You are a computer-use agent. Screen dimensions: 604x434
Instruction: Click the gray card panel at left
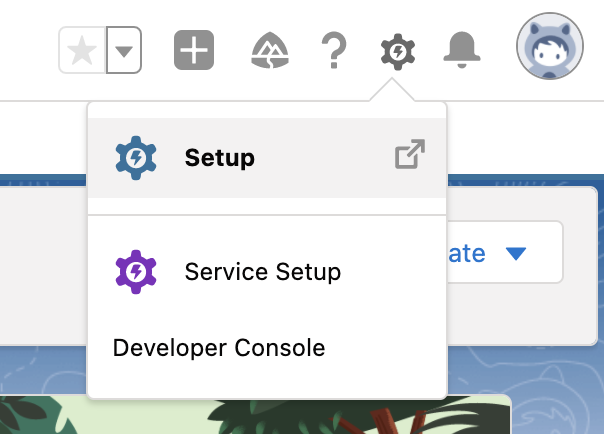[x=43, y=266]
